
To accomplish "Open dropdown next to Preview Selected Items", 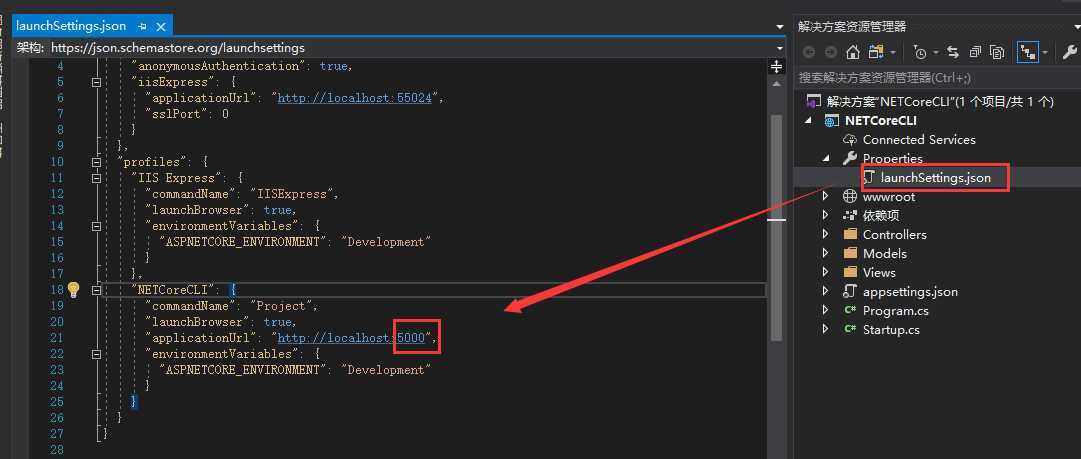I will [x=1045, y=53].
